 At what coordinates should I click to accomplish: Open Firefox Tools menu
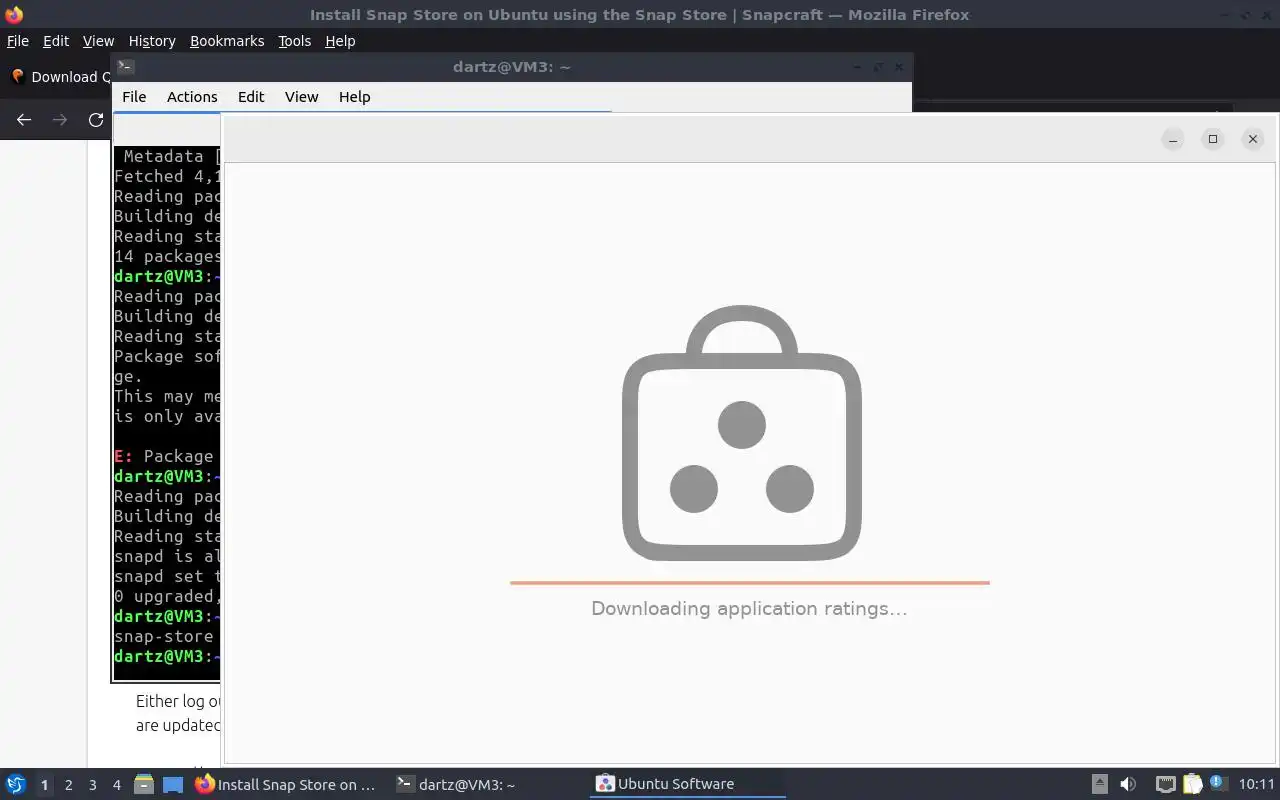(295, 41)
